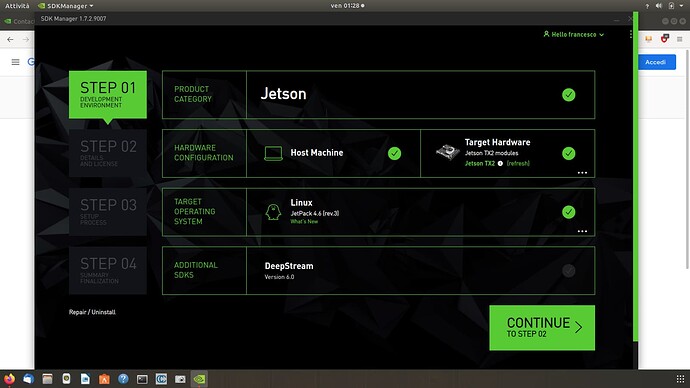Select Step 04 Summary Finalization tab
Image resolution: width=690 pixels, height=388 pixels.
108,270
